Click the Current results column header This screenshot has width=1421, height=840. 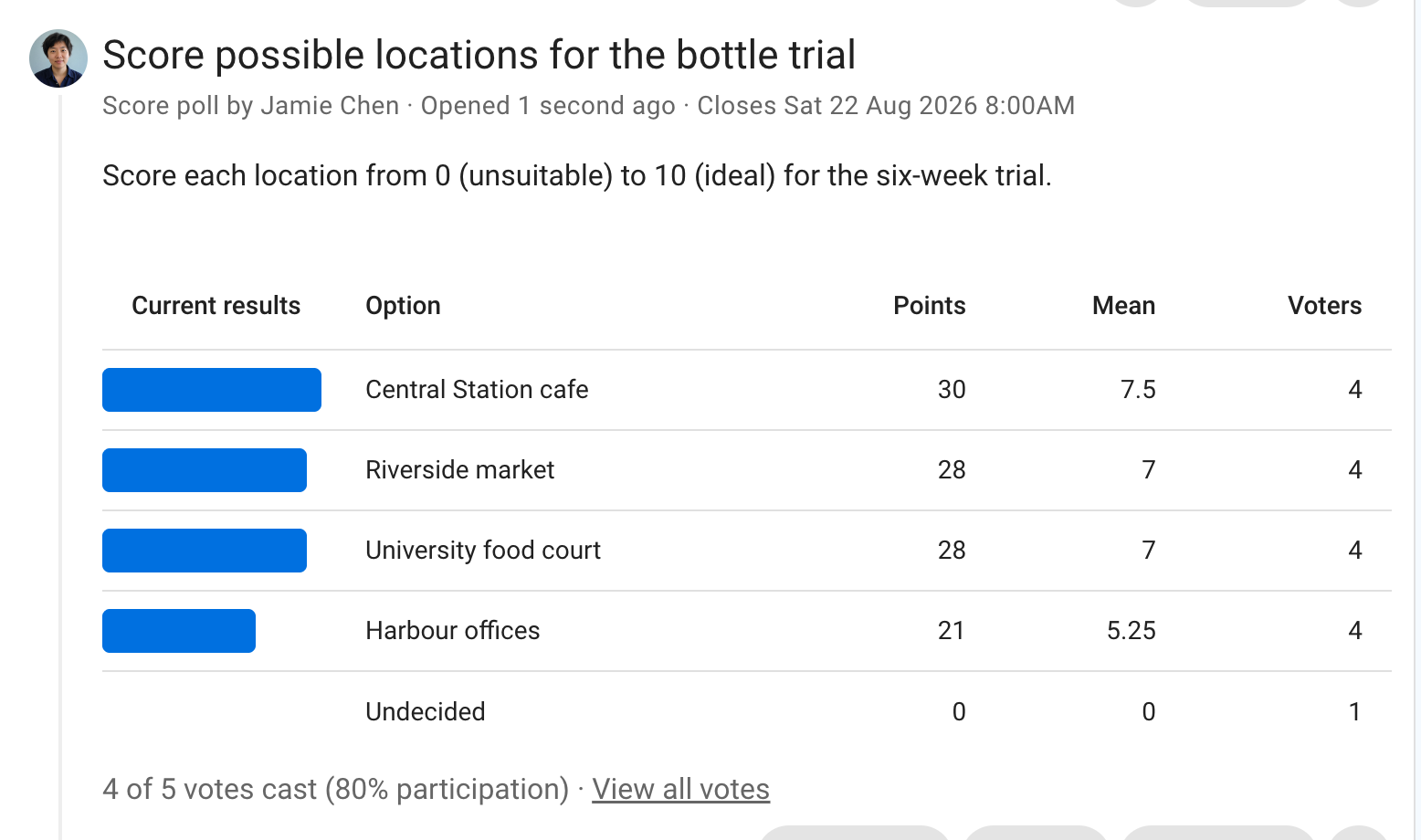tap(216, 306)
